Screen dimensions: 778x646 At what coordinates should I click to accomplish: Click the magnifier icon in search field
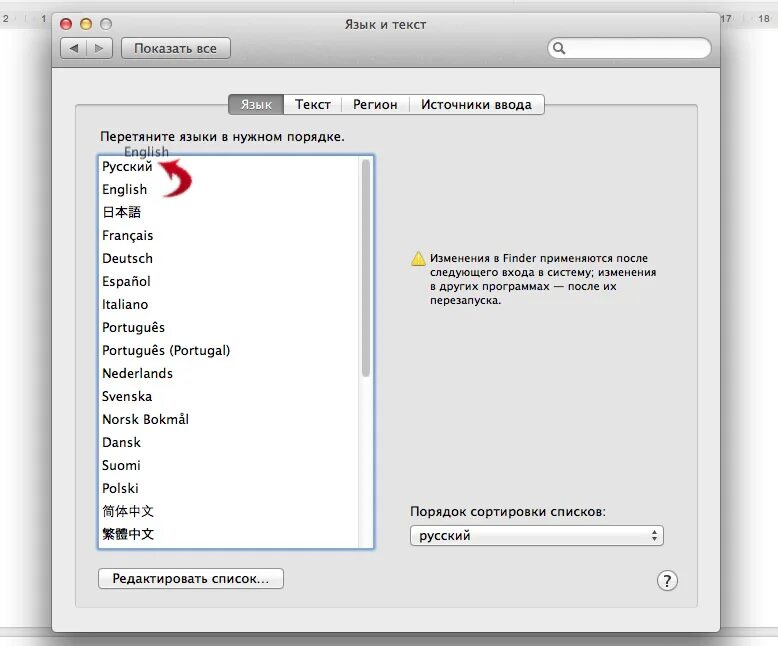(x=559, y=48)
